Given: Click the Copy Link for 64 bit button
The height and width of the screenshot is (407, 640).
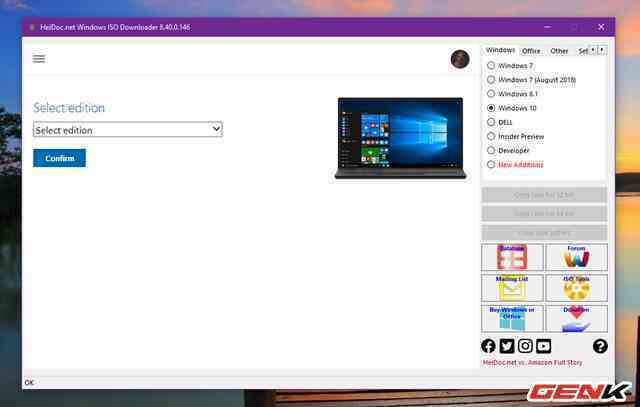Looking at the screenshot, I should pos(544,214).
